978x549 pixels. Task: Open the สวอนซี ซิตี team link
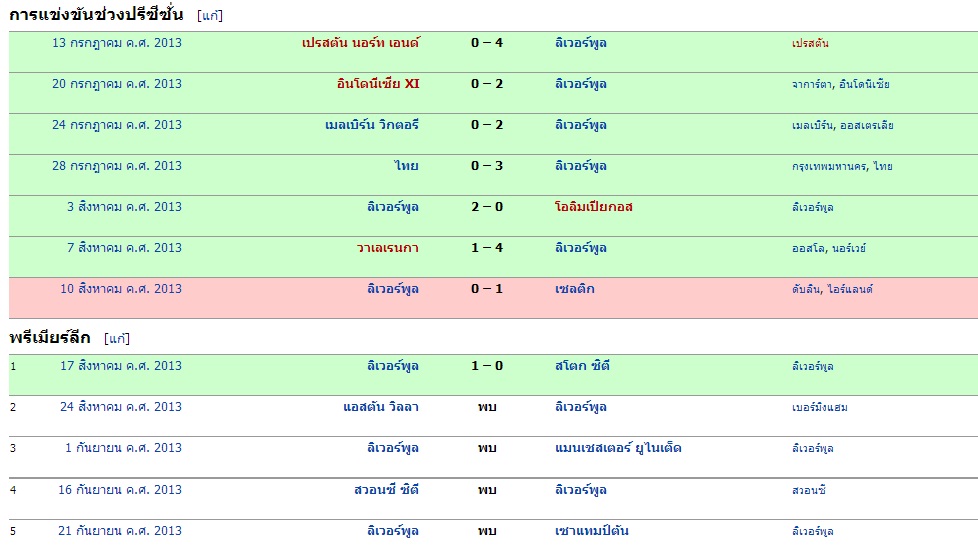click(386, 490)
